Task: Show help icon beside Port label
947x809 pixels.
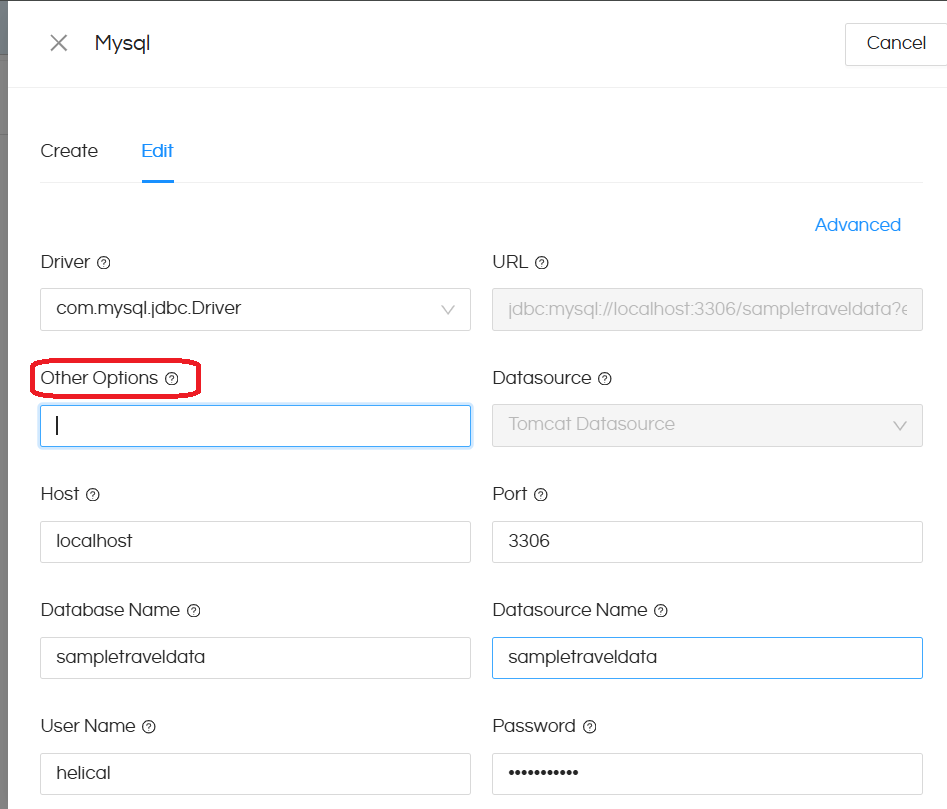Action: [x=541, y=494]
